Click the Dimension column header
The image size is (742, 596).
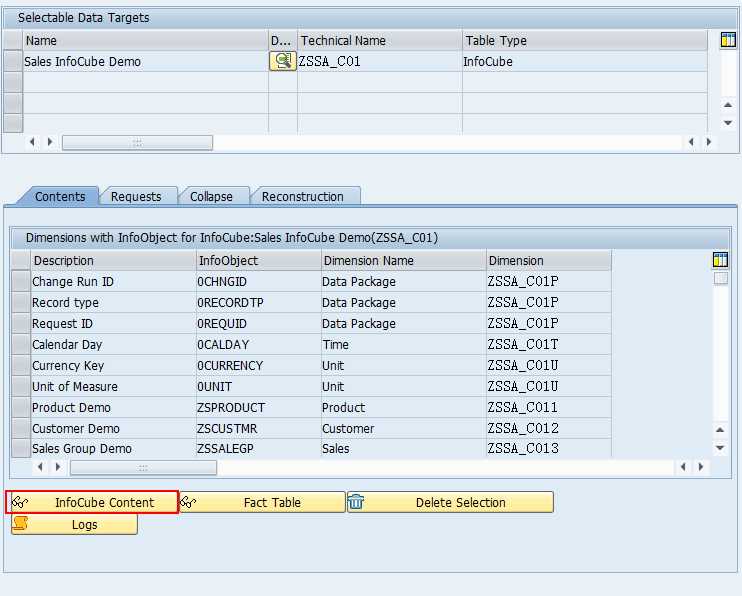[549, 260]
